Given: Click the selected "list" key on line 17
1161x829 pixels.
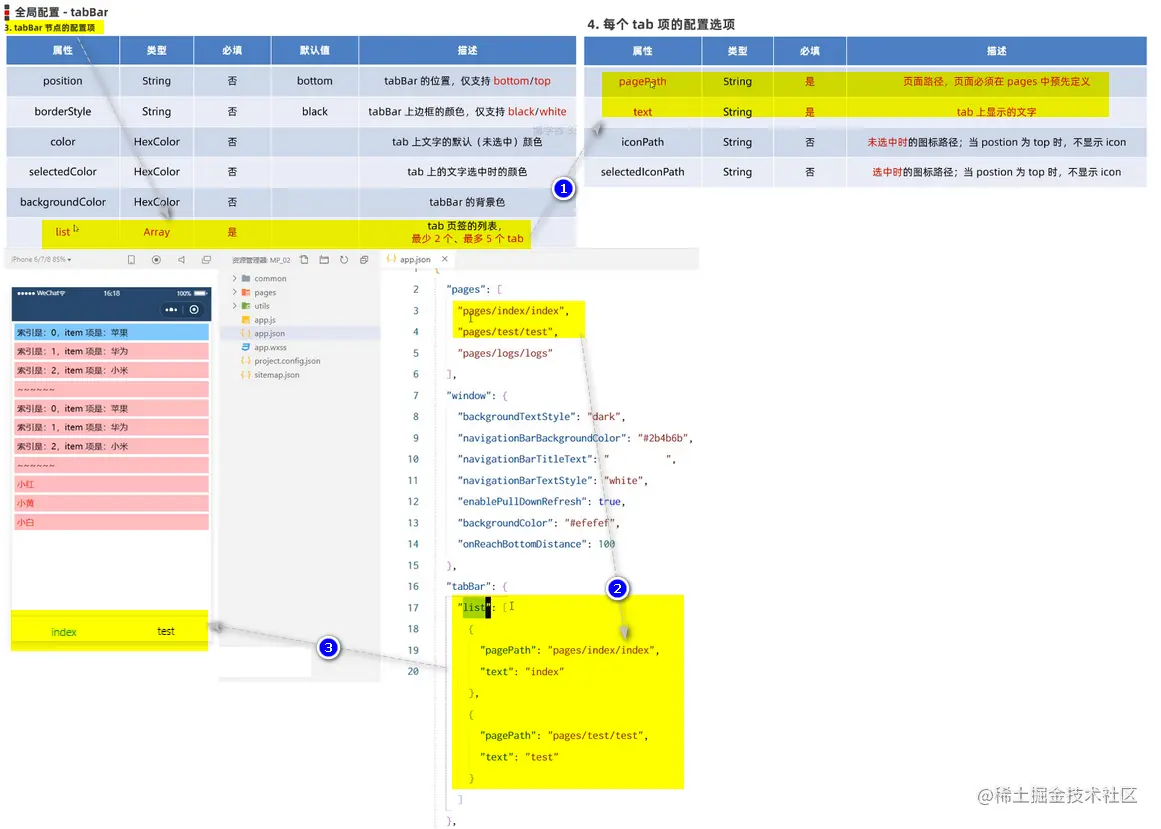Looking at the screenshot, I should 474,608.
